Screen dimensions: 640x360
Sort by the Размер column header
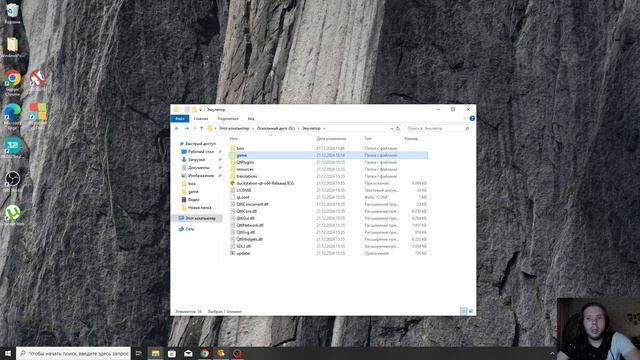point(411,139)
